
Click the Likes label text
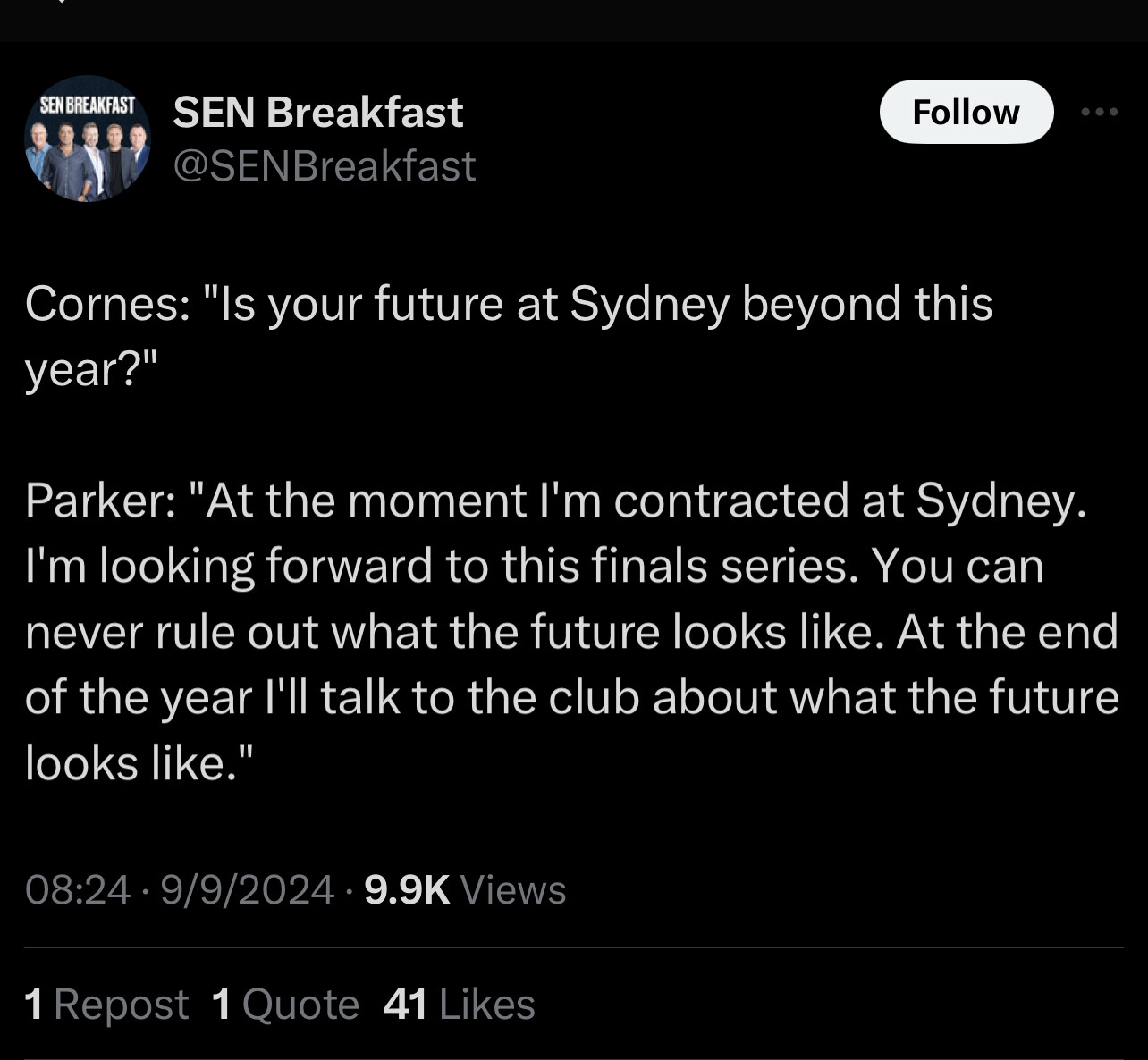click(487, 1005)
